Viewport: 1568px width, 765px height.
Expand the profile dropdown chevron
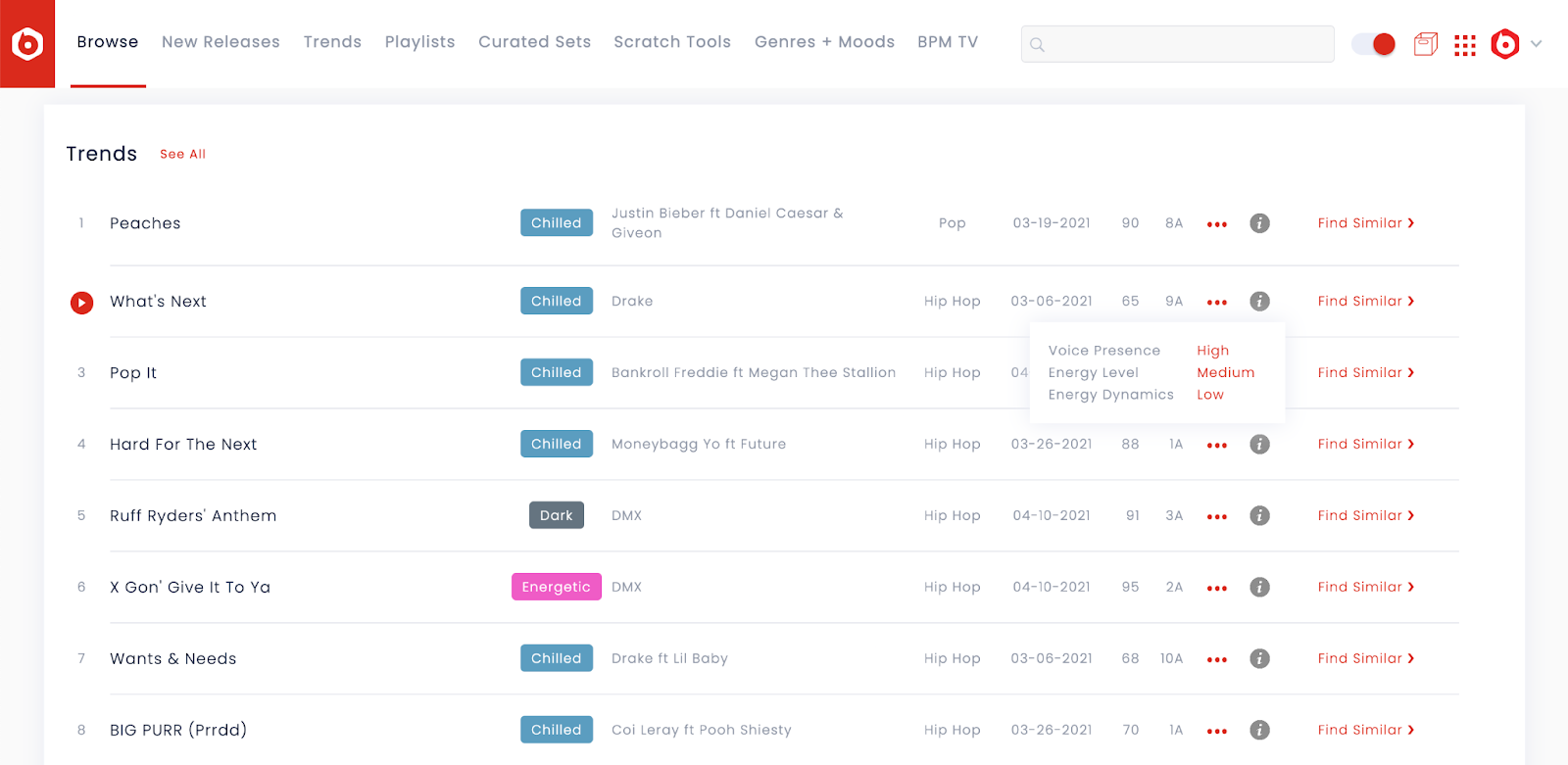tap(1537, 44)
